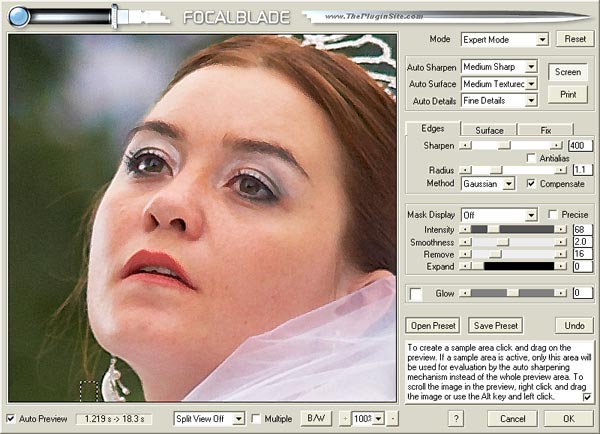Click the right arrow of the Glow slider

(x=561, y=293)
